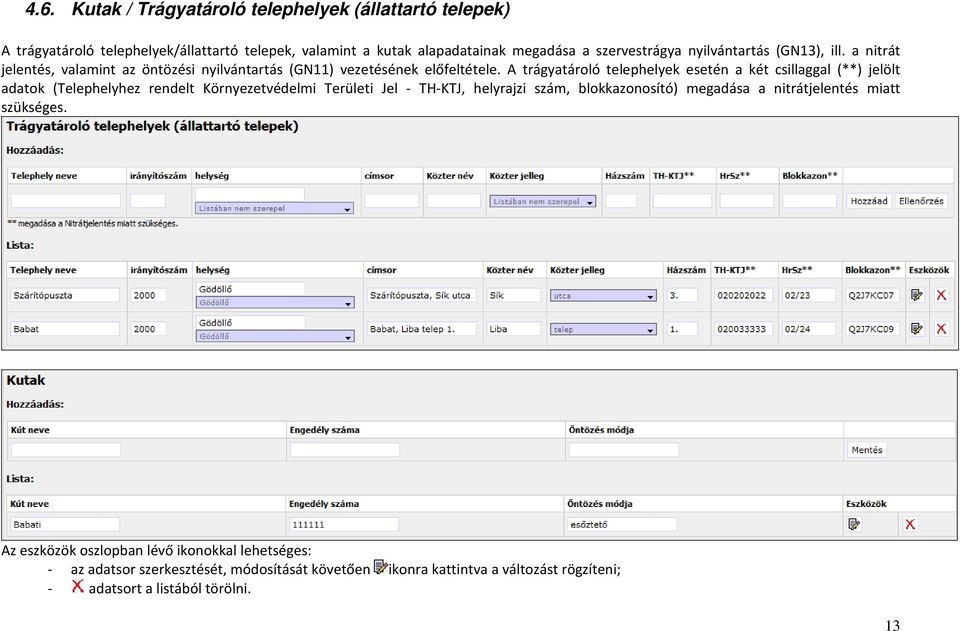Focus the empty Öntözés módja input
Image resolution: width=960 pixels, height=631 pixels.
tap(623, 450)
